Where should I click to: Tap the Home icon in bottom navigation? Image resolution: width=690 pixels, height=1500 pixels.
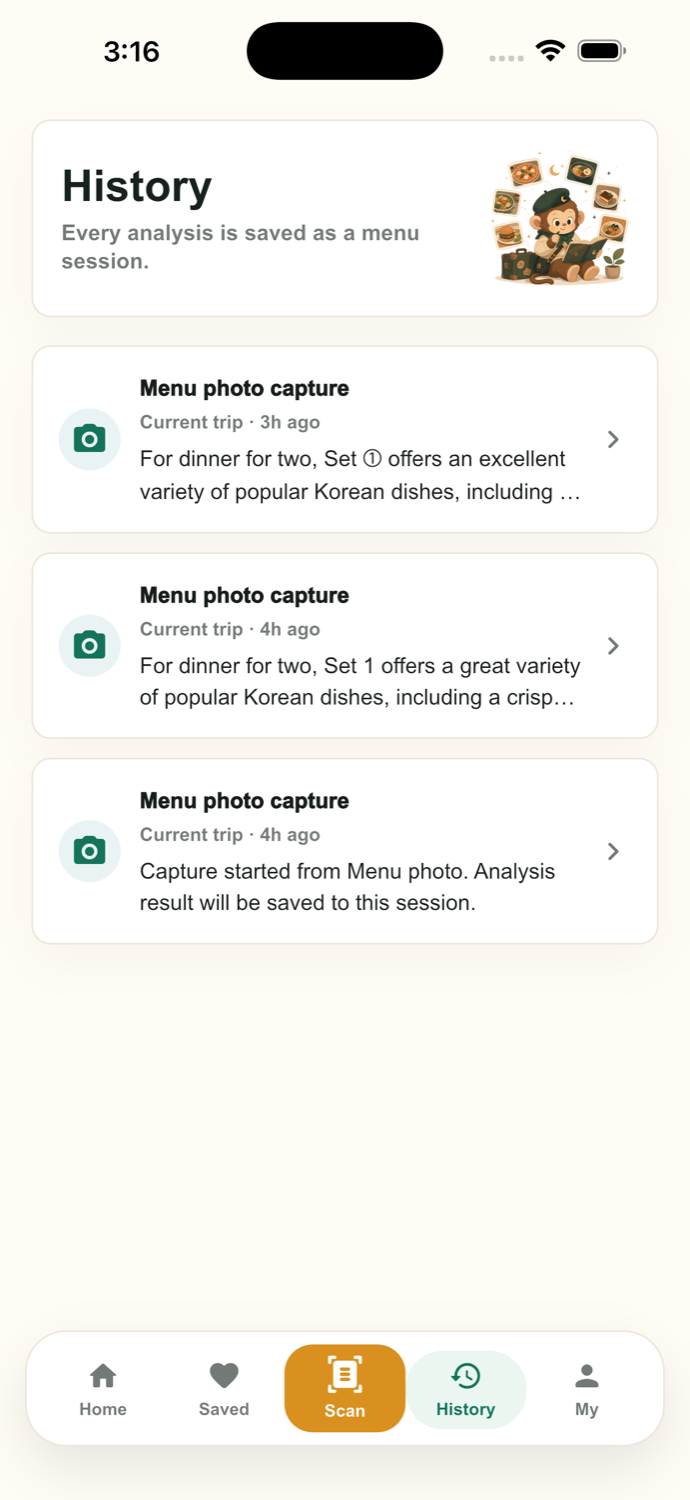click(x=103, y=1376)
